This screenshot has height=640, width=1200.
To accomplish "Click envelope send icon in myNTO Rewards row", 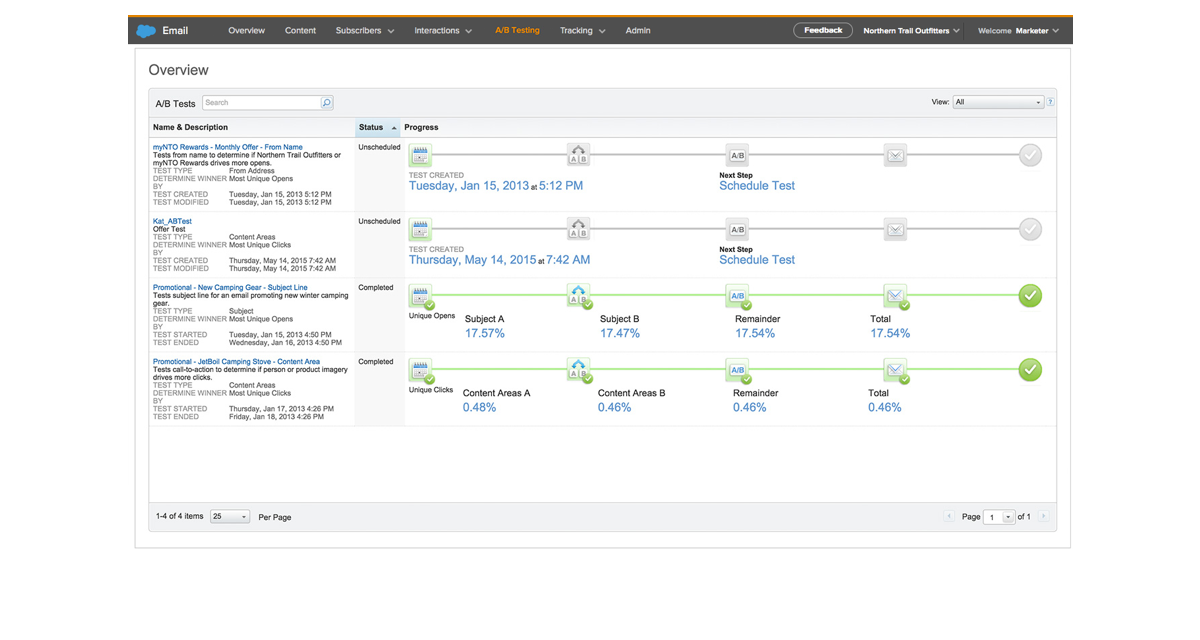I will (x=895, y=155).
